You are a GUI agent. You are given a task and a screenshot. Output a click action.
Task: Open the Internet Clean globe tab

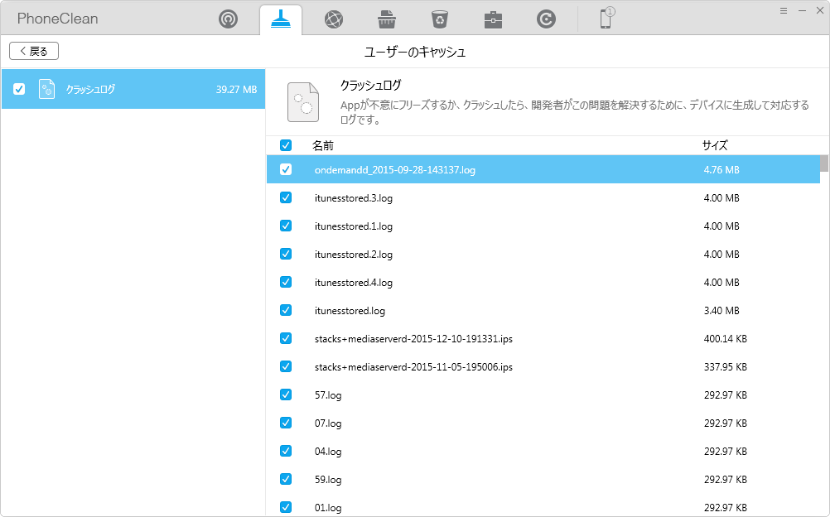333,20
